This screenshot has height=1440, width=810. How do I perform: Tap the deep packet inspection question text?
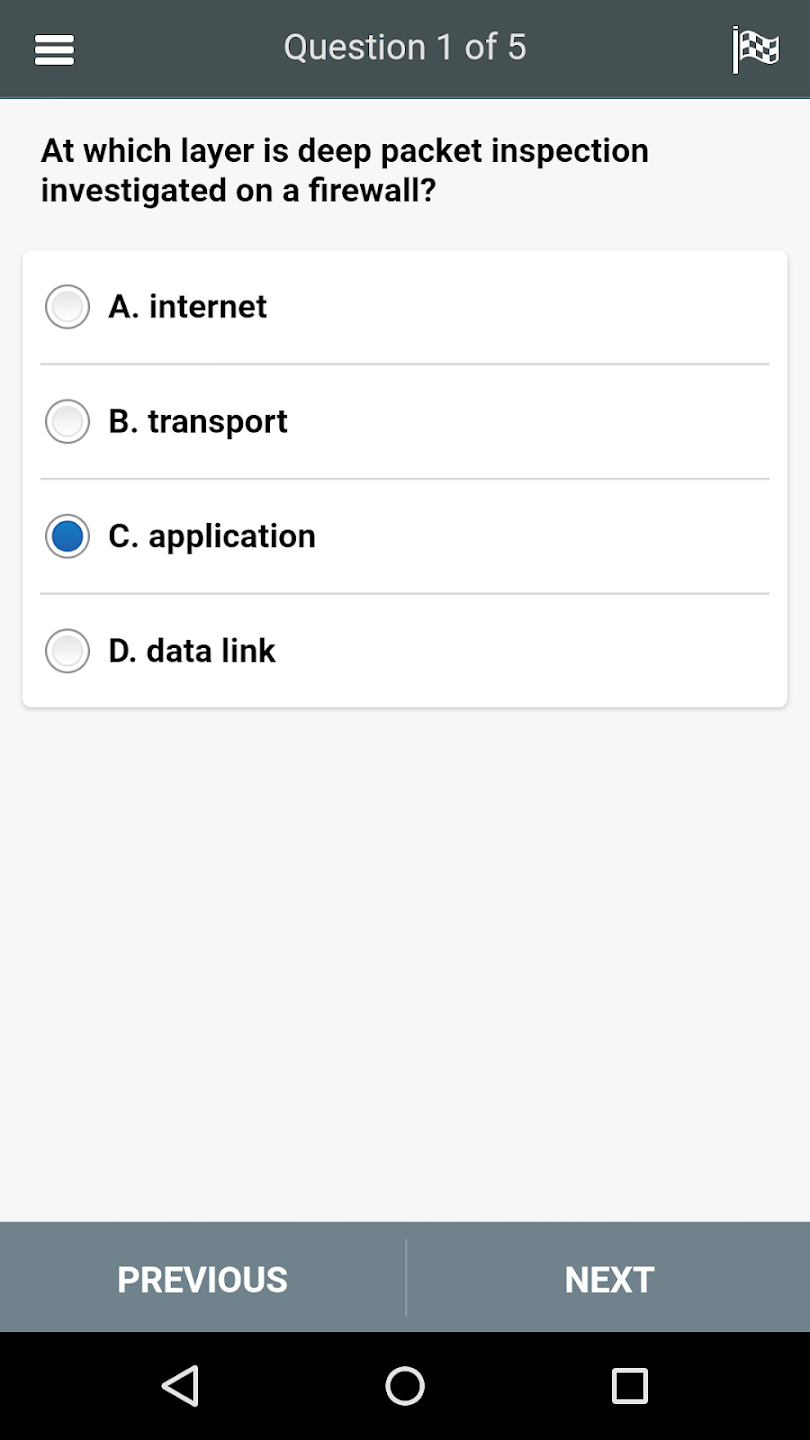click(345, 170)
